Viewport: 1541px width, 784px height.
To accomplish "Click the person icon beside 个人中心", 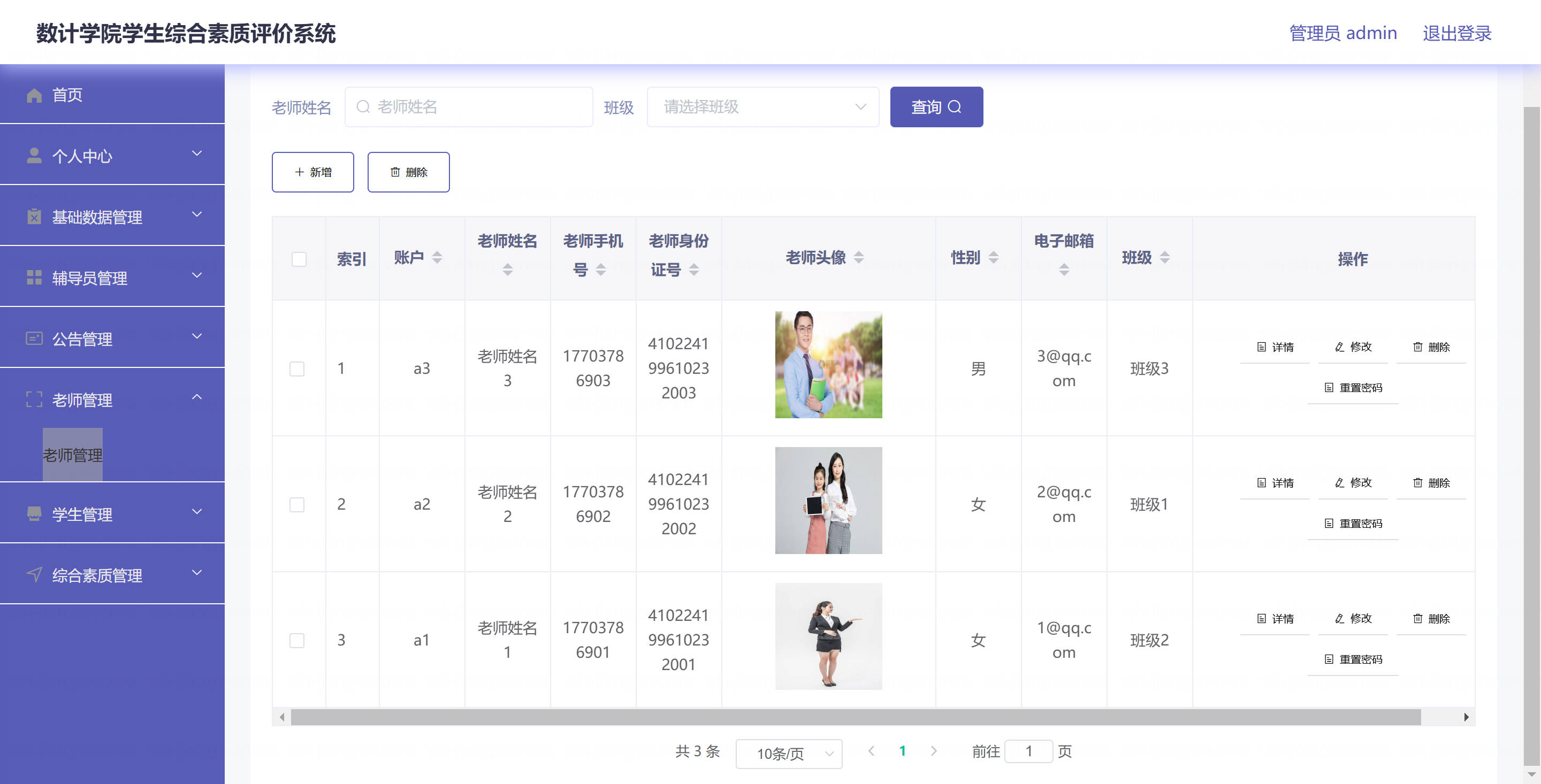I will point(34,156).
